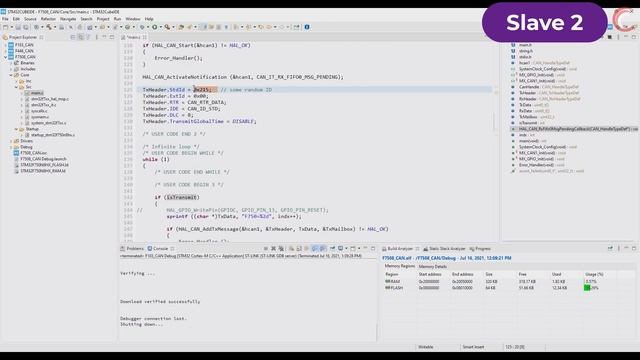Click the Clear Console icon

coord(291,249)
